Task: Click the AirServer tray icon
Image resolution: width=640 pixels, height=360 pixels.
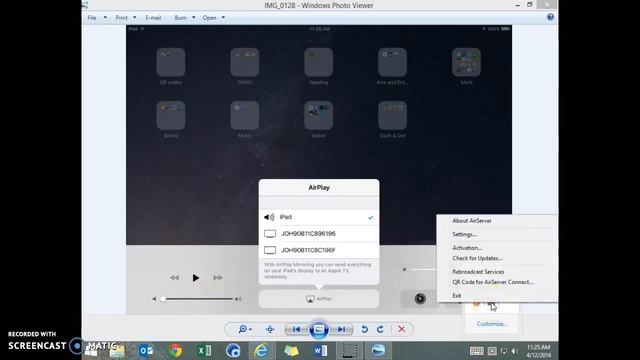Action: [492, 304]
